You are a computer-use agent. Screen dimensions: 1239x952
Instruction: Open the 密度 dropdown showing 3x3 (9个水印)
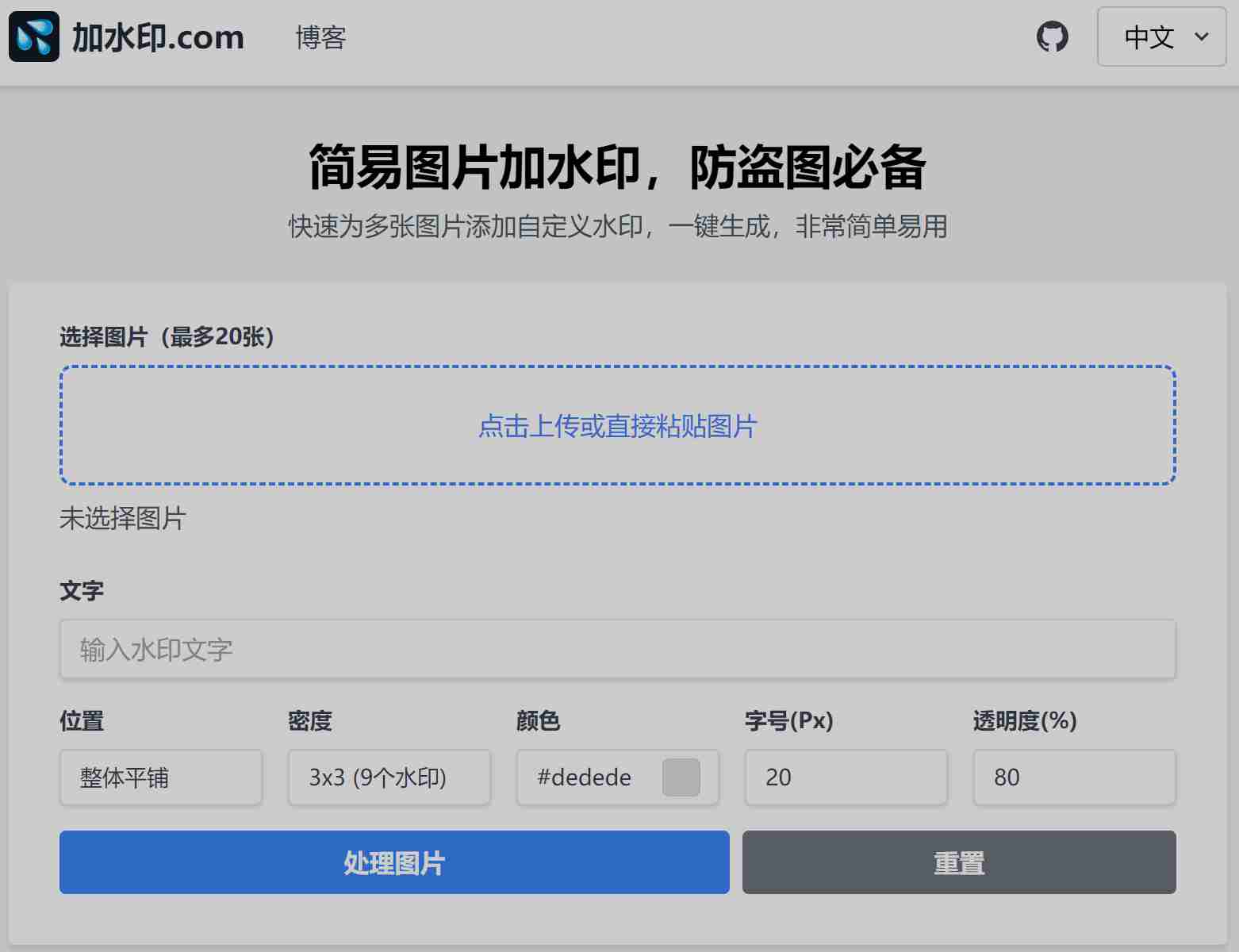tap(389, 777)
